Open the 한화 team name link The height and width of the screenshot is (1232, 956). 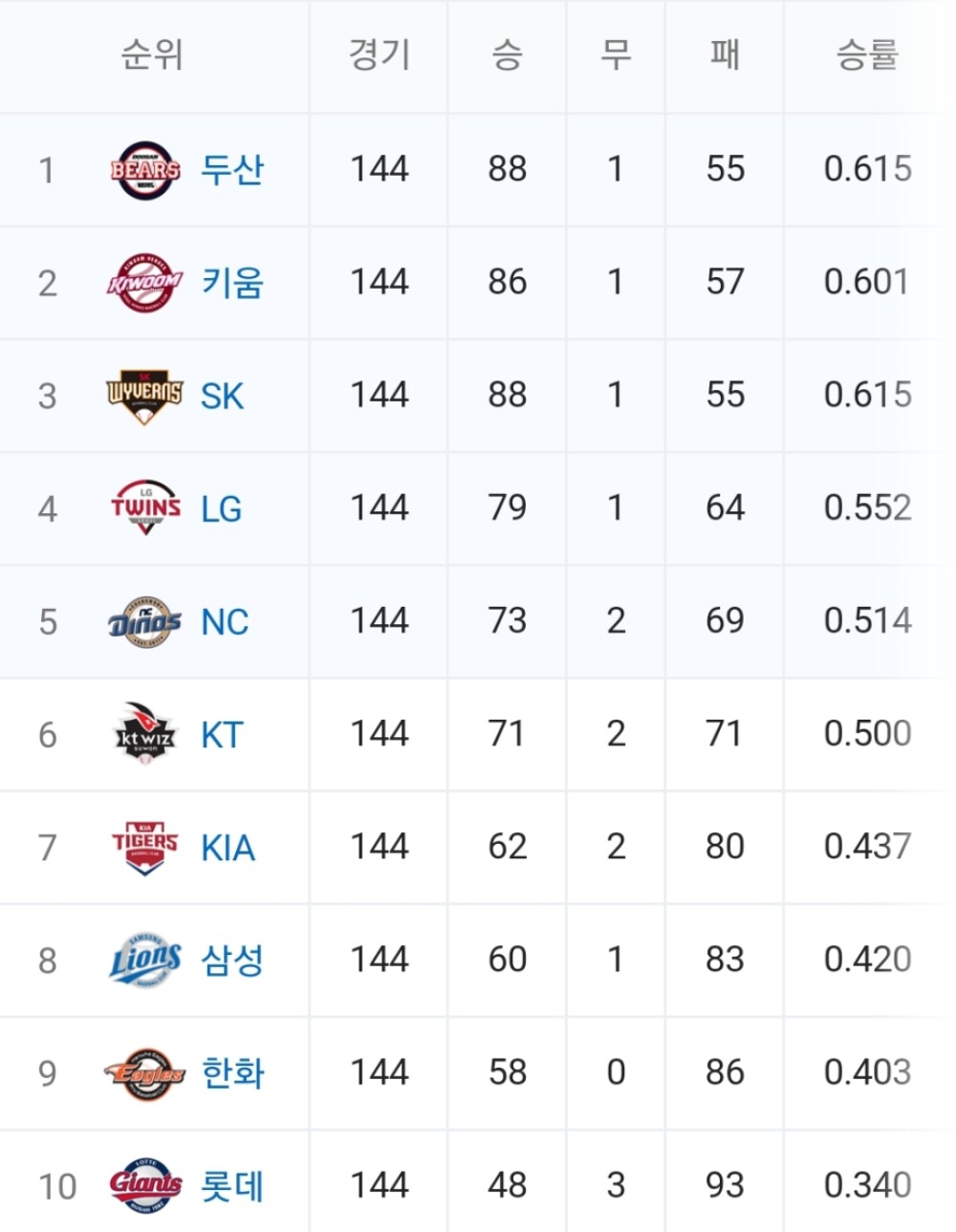(x=232, y=1073)
